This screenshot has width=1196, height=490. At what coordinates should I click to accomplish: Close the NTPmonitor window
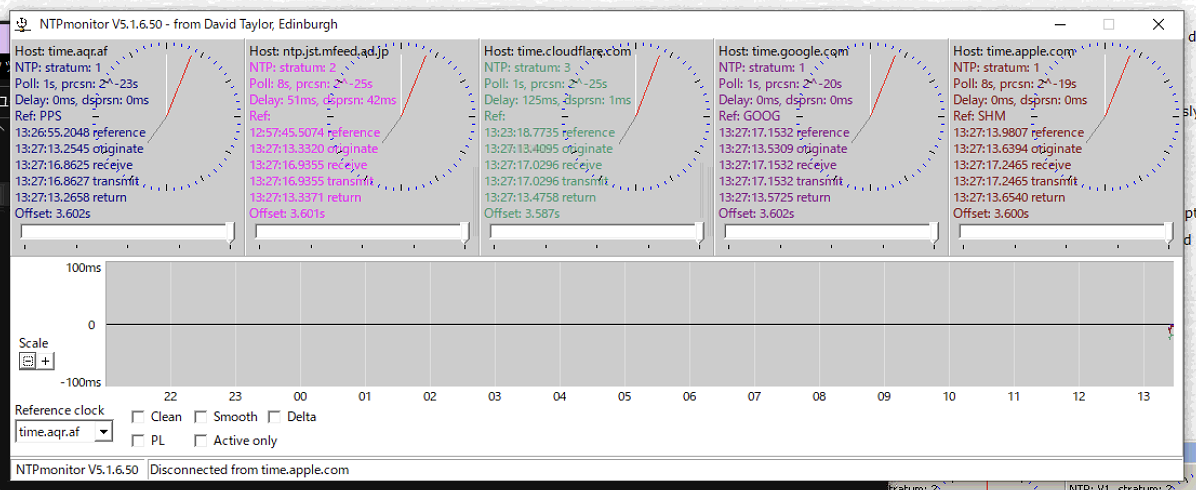pyautogui.click(x=1158, y=24)
